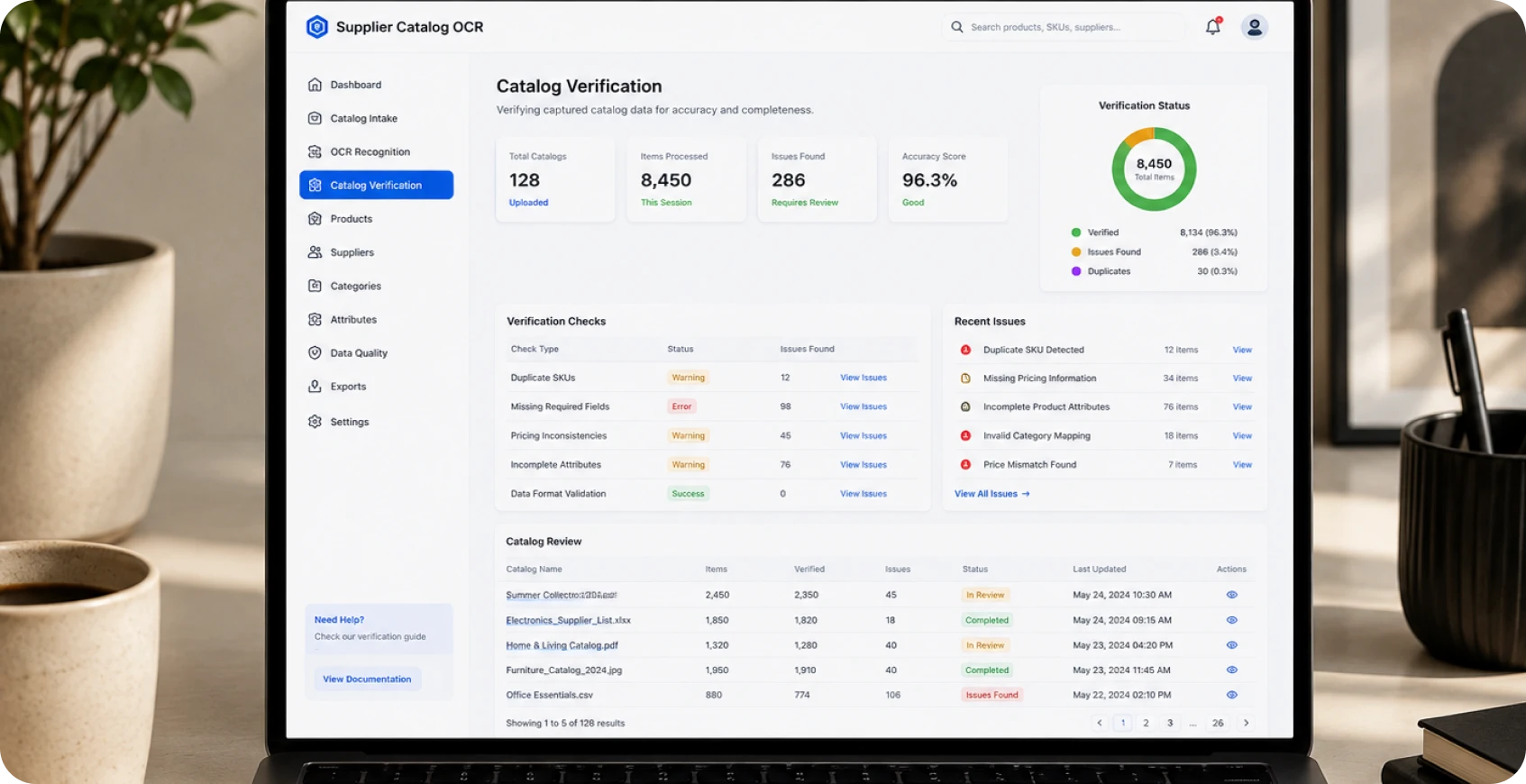View Electronics_Supplier_List.xlsx via eye icon

point(1232,620)
